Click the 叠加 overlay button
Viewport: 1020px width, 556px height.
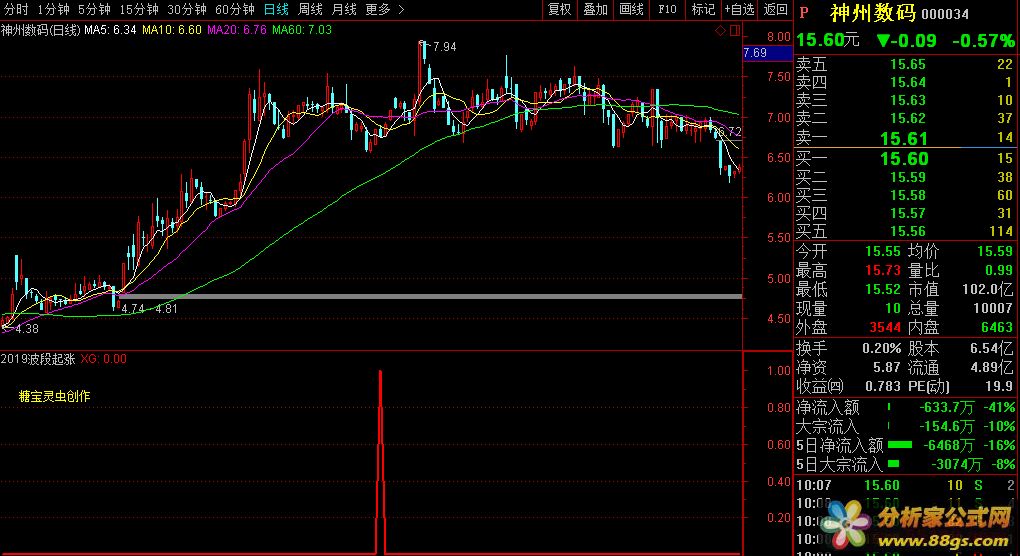[x=595, y=9]
